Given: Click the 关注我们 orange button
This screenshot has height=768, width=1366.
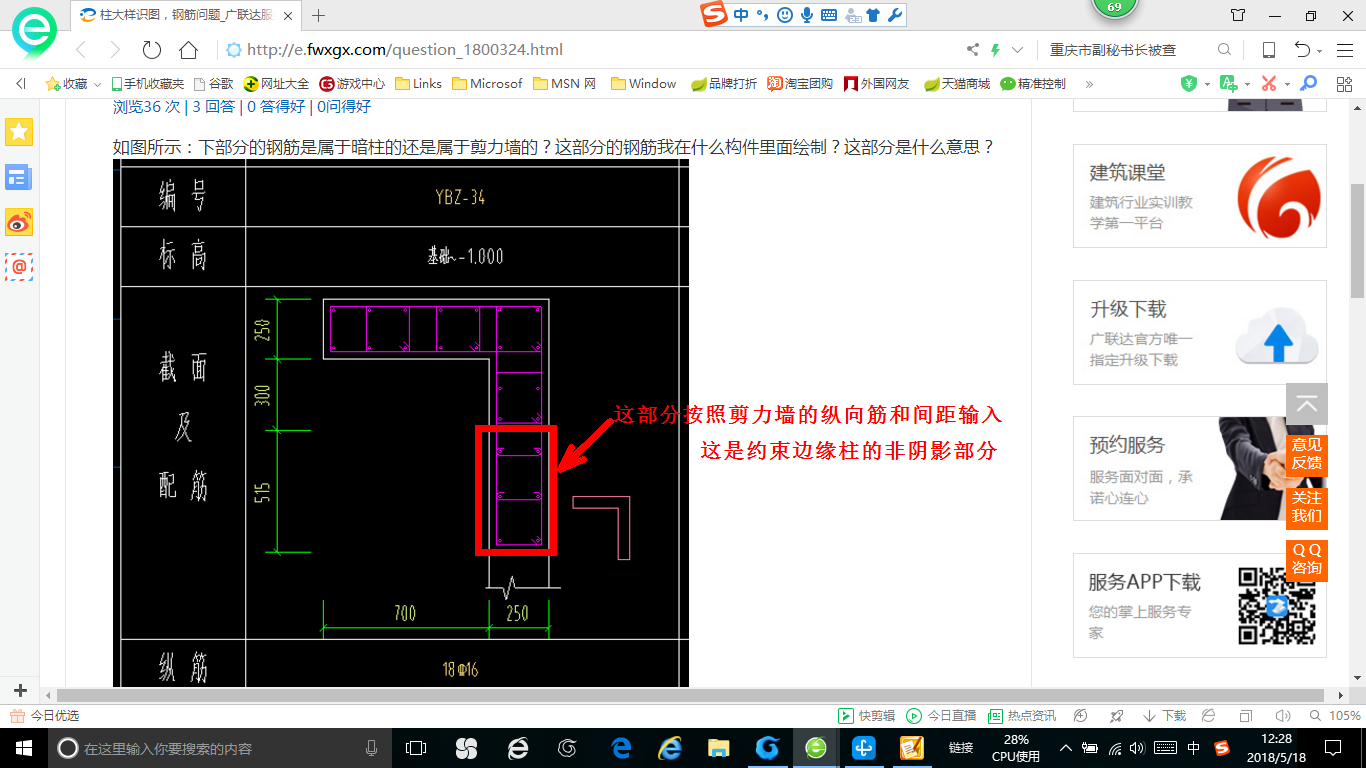Looking at the screenshot, I should tap(1307, 506).
